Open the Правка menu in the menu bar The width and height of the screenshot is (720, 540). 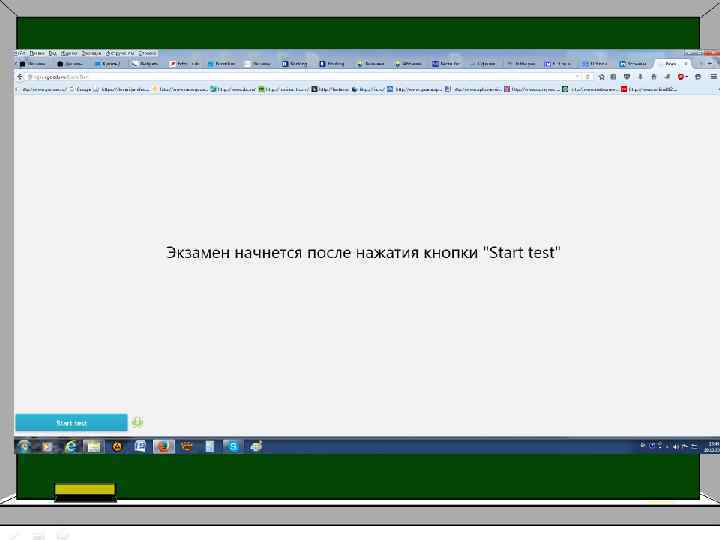click(x=37, y=53)
